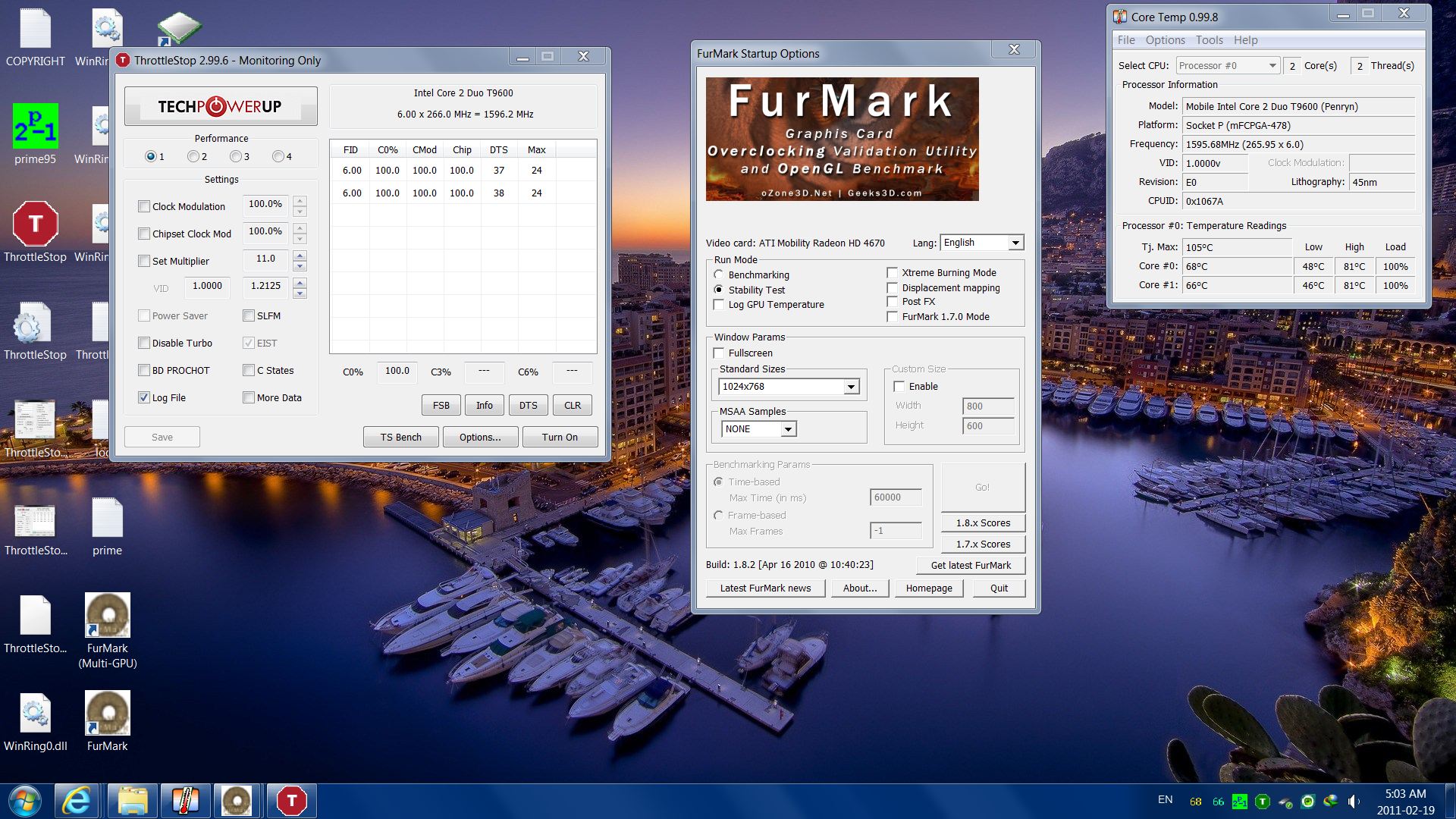Screen dimensions: 1456x819
Task: Click the TechPowerUp logo banner
Action: pyautogui.click(x=221, y=106)
